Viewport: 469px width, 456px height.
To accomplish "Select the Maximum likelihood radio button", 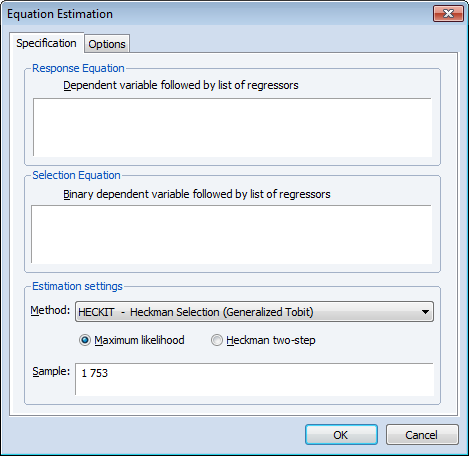I will click(x=85, y=340).
